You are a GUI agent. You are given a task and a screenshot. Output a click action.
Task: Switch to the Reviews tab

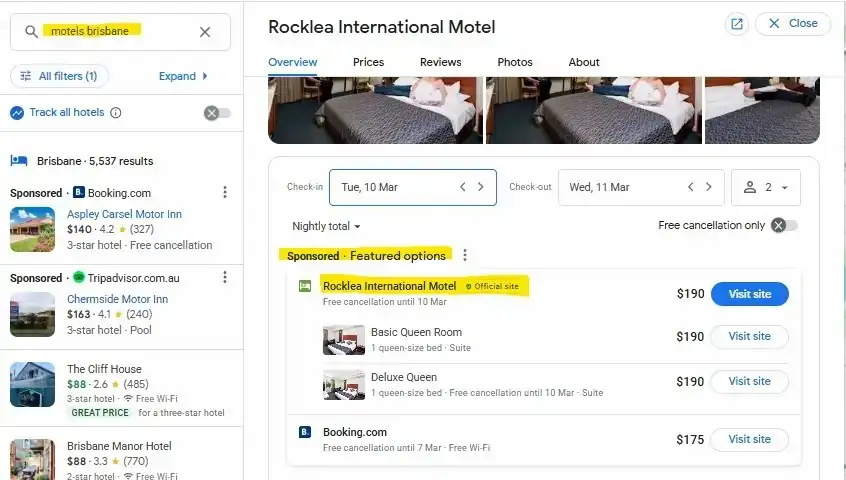[440, 62]
